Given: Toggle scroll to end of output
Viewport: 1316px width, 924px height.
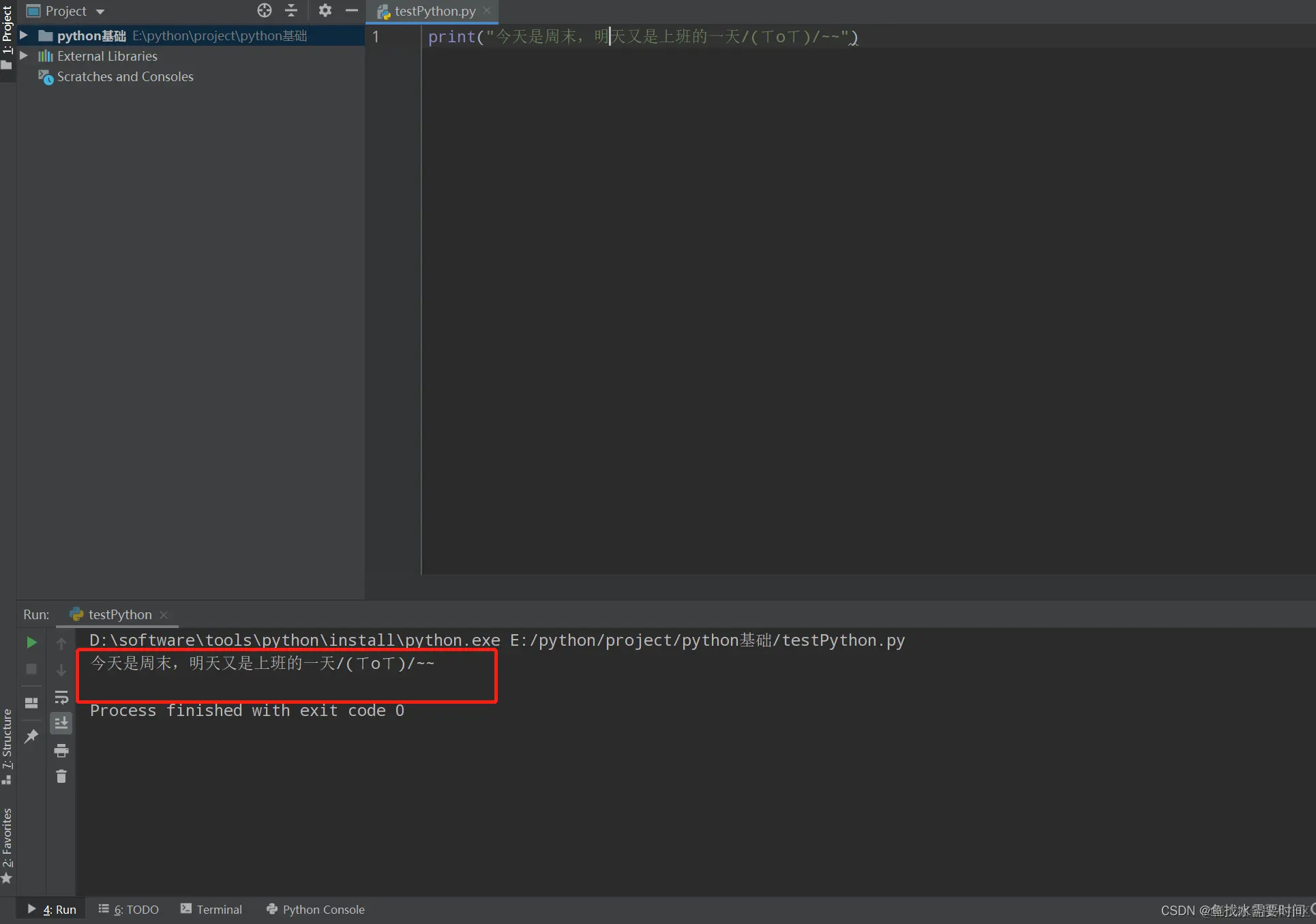Looking at the screenshot, I should 61,724.
